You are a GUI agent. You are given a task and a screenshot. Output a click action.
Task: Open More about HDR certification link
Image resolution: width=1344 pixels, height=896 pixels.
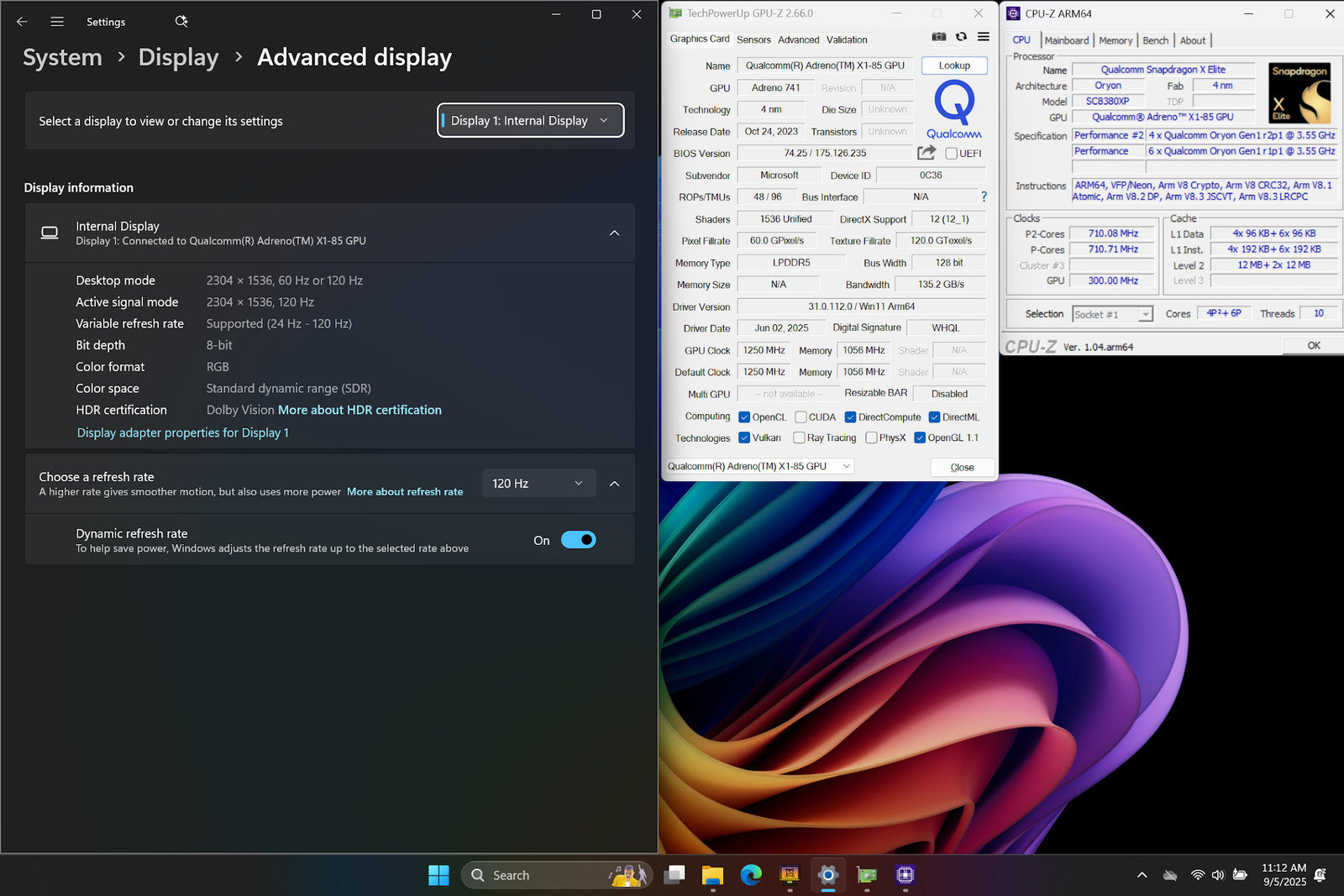tap(360, 410)
